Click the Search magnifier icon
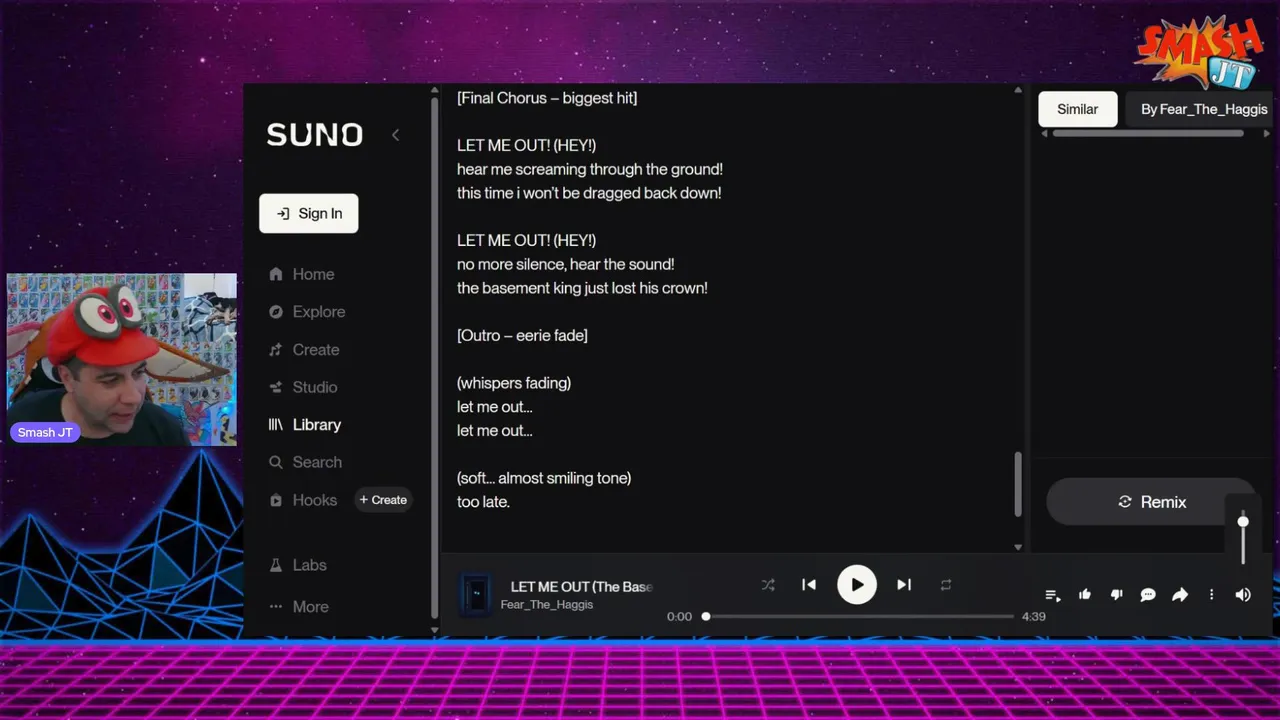This screenshot has height=720, width=1280. 276,462
